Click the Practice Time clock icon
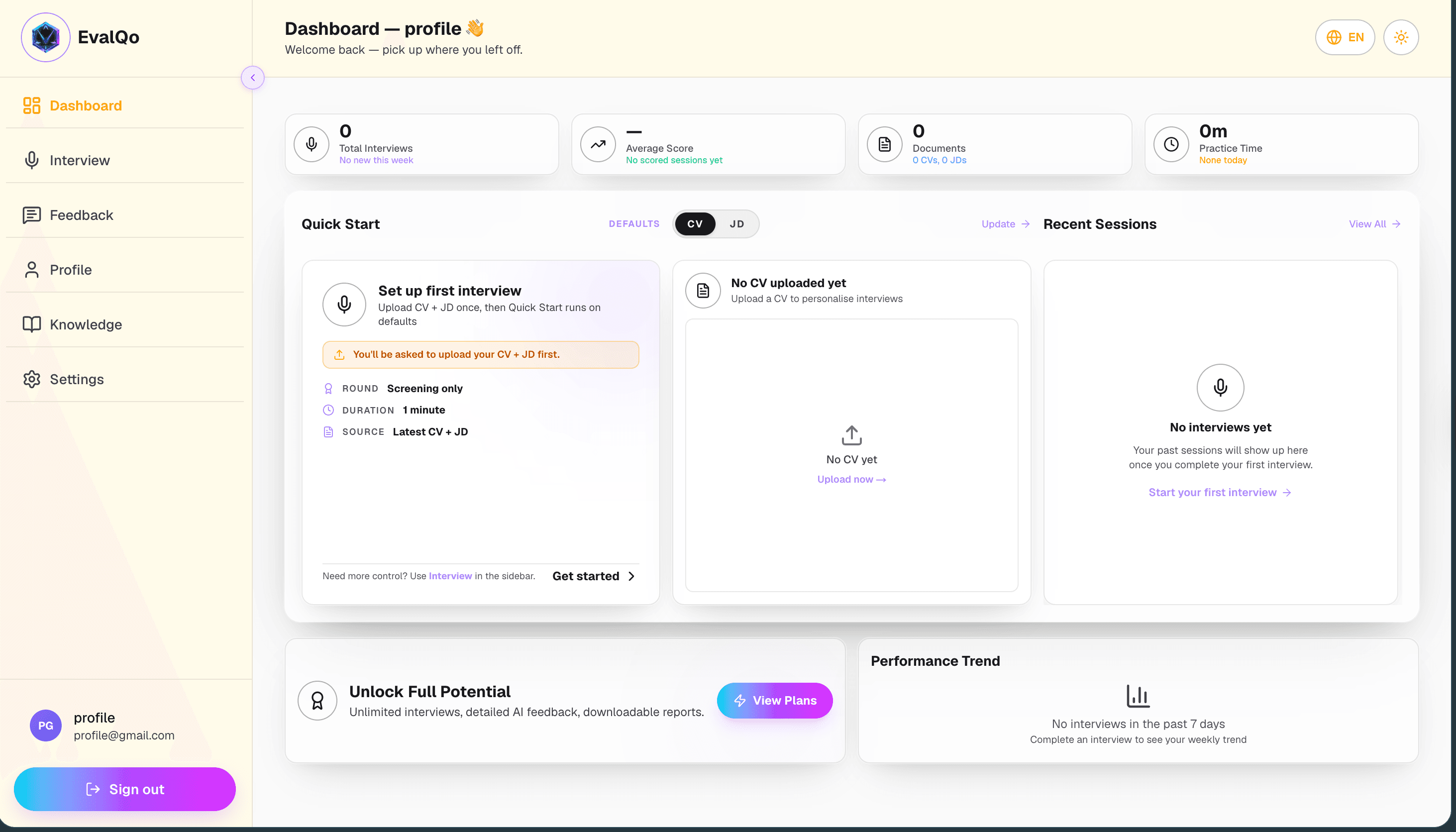Screen dimensions: 1456x832 [1171, 145]
